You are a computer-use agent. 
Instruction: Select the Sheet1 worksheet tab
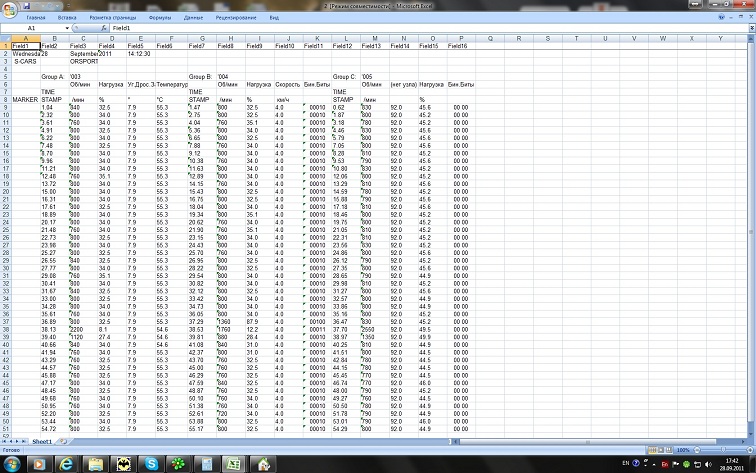pos(42,441)
